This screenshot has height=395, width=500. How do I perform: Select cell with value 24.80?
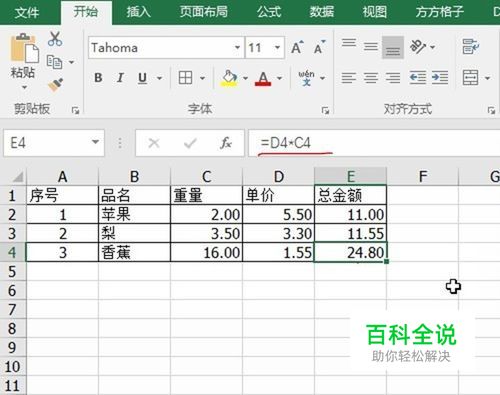350,253
